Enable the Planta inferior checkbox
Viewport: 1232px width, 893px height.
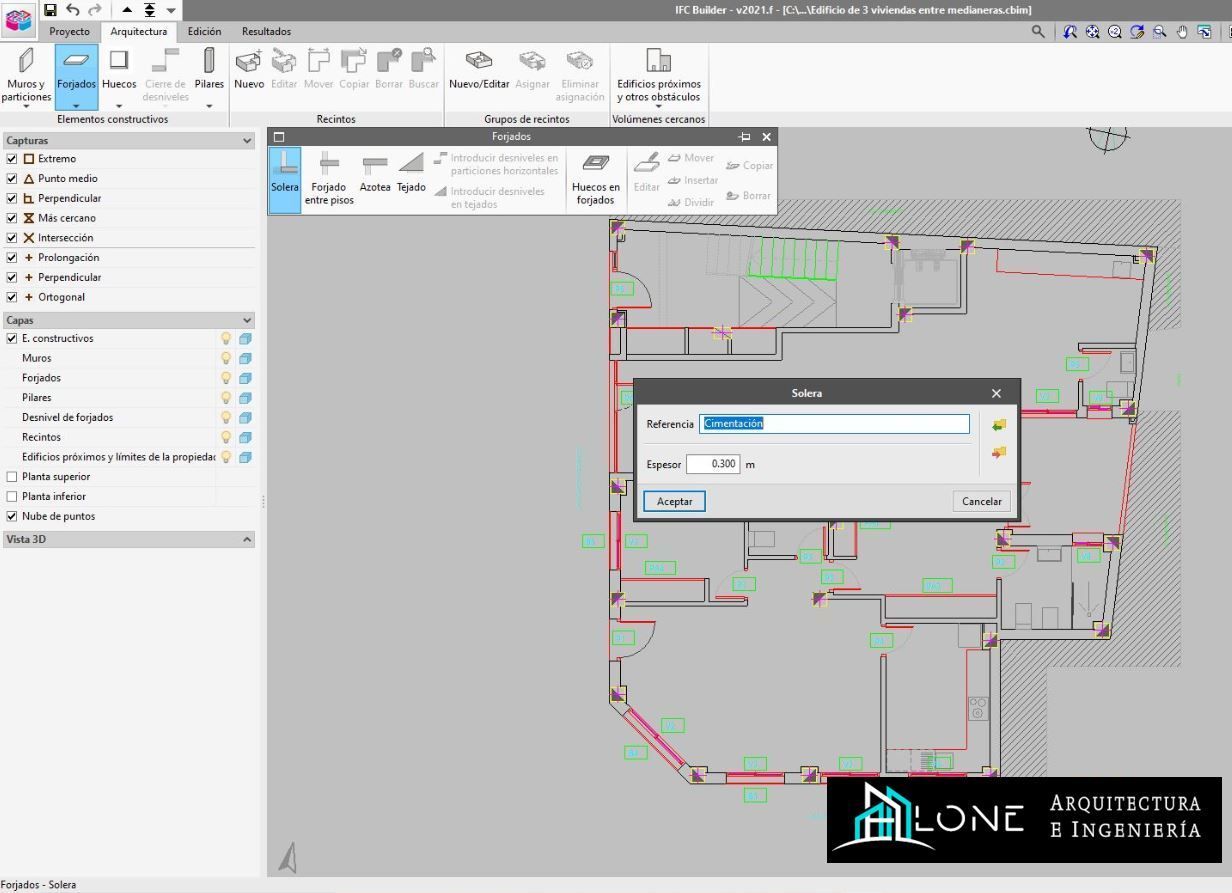[12, 497]
